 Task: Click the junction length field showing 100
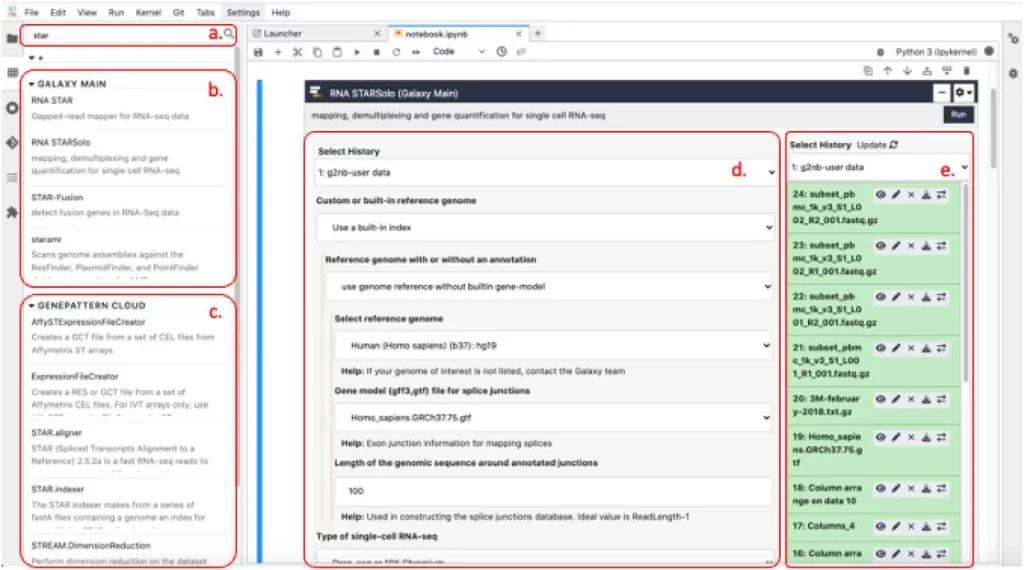553,491
